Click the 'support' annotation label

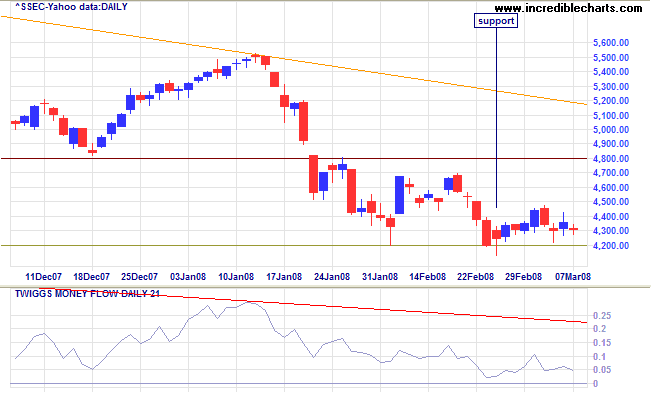tap(496, 21)
